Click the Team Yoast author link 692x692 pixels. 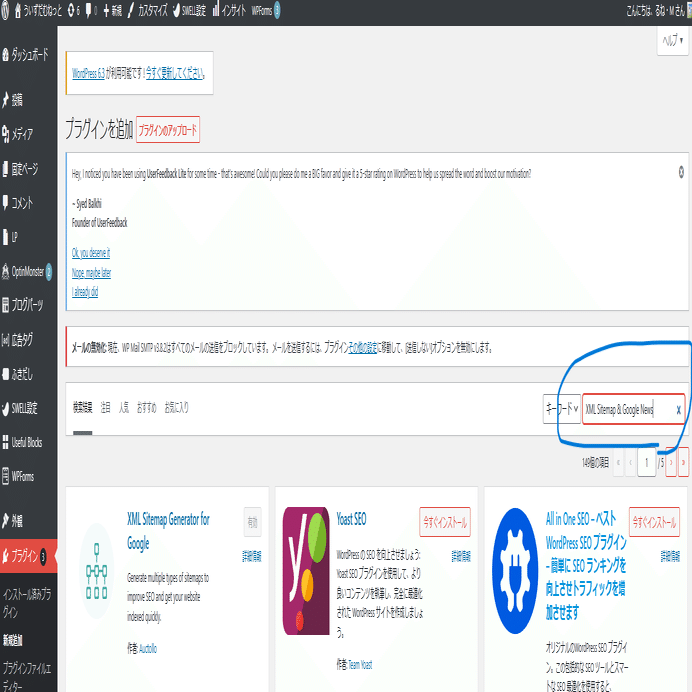tap(360, 664)
